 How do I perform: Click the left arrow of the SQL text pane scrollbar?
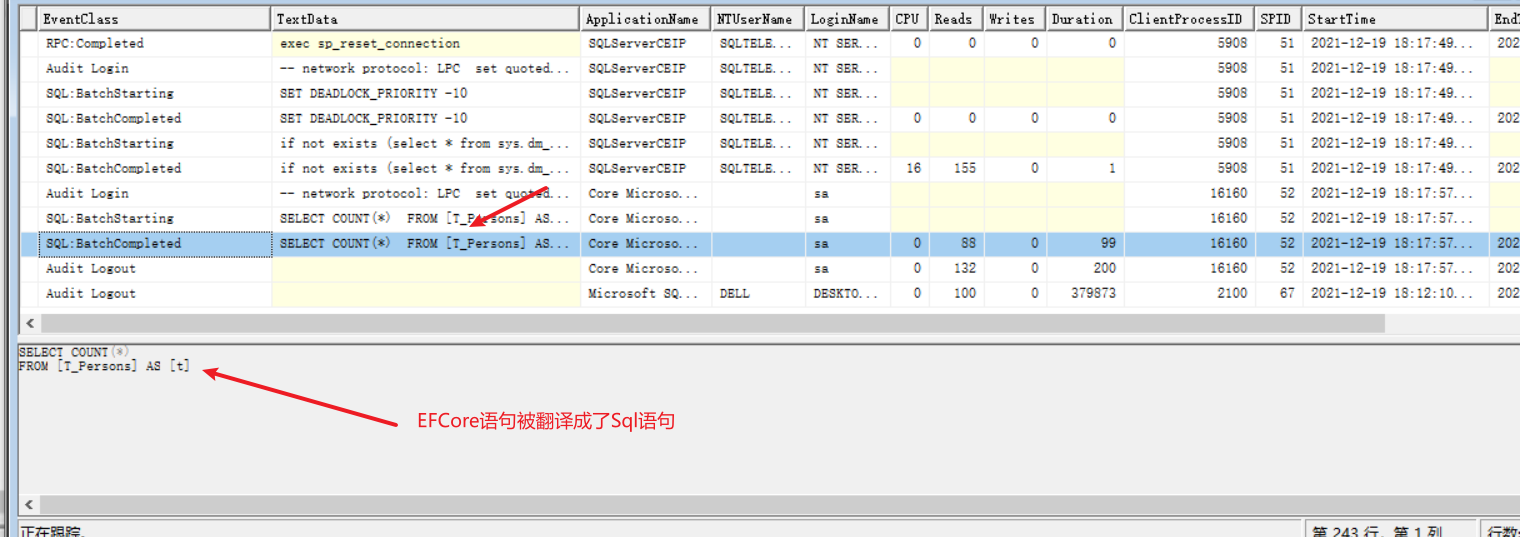(30, 504)
